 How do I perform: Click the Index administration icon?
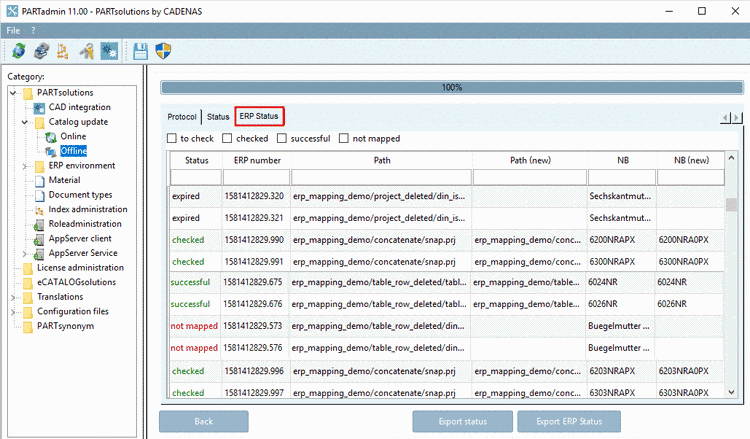[x=40, y=210]
